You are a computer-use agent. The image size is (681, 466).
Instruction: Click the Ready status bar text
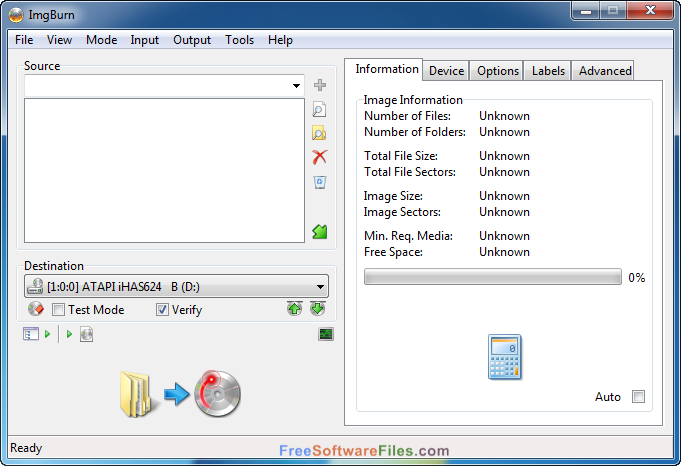pyautogui.click(x=26, y=448)
